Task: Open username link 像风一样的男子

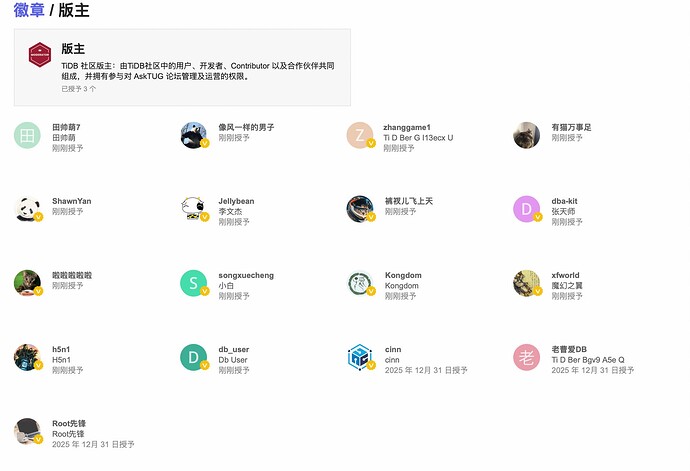Action: tap(246, 127)
